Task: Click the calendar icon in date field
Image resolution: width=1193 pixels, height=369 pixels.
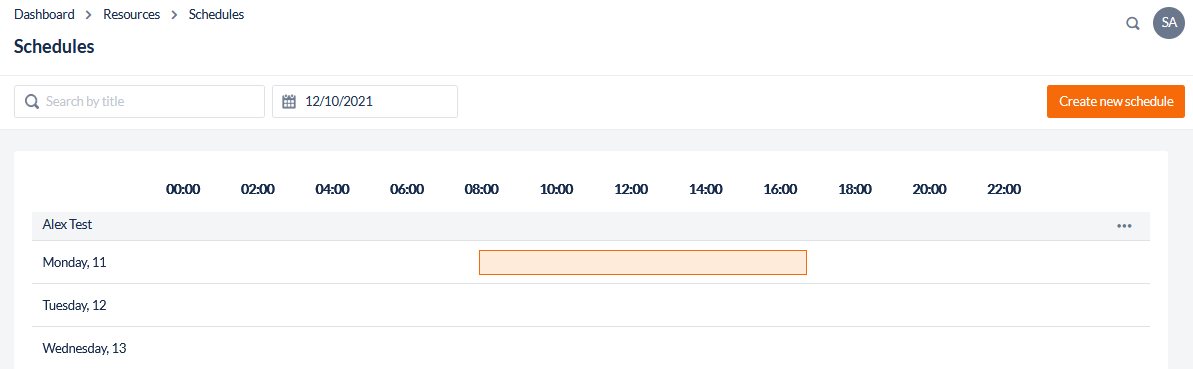Action: pyautogui.click(x=288, y=101)
